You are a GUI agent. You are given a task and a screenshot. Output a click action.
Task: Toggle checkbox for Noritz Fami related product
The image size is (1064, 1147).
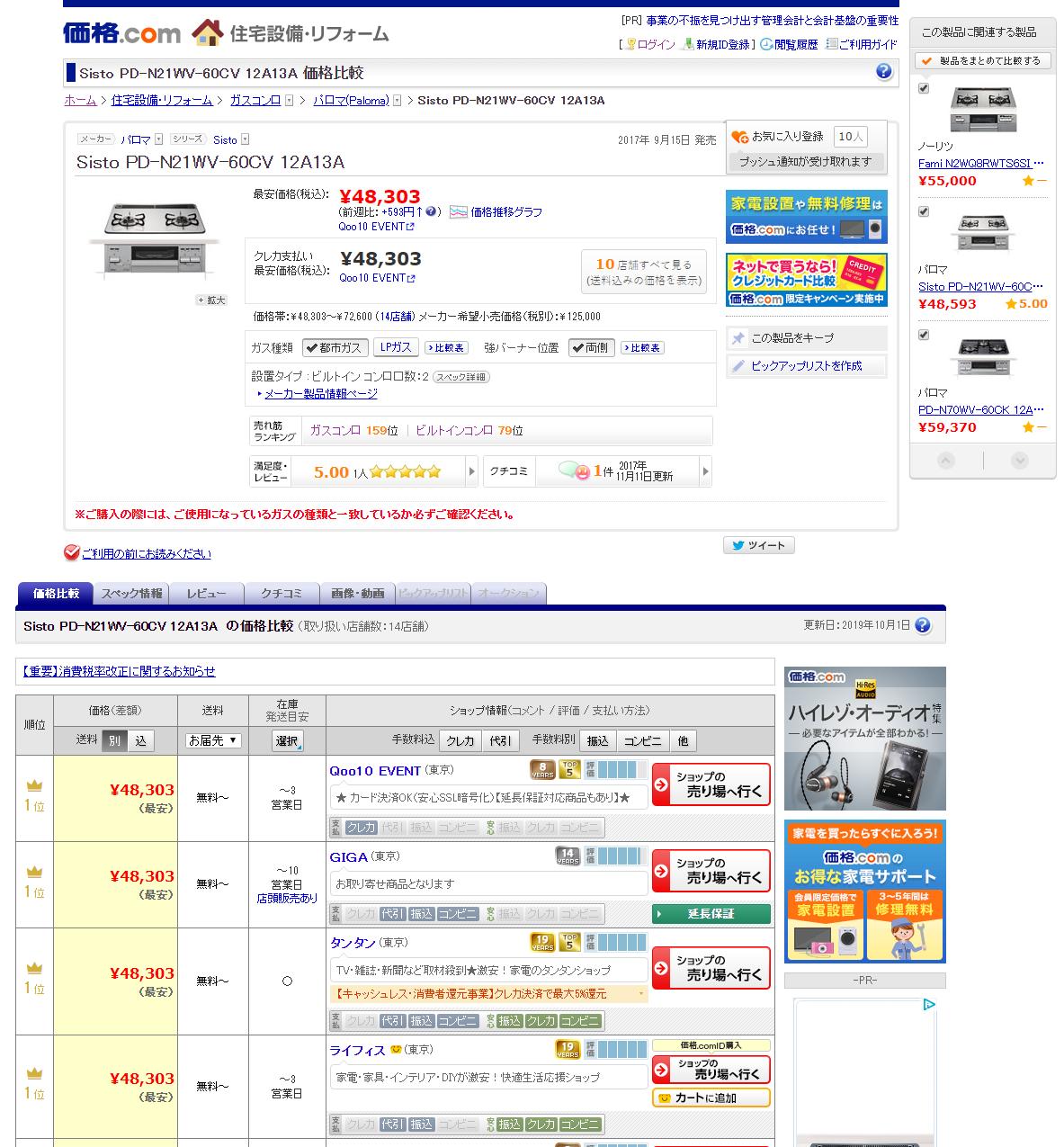tap(924, 88)
